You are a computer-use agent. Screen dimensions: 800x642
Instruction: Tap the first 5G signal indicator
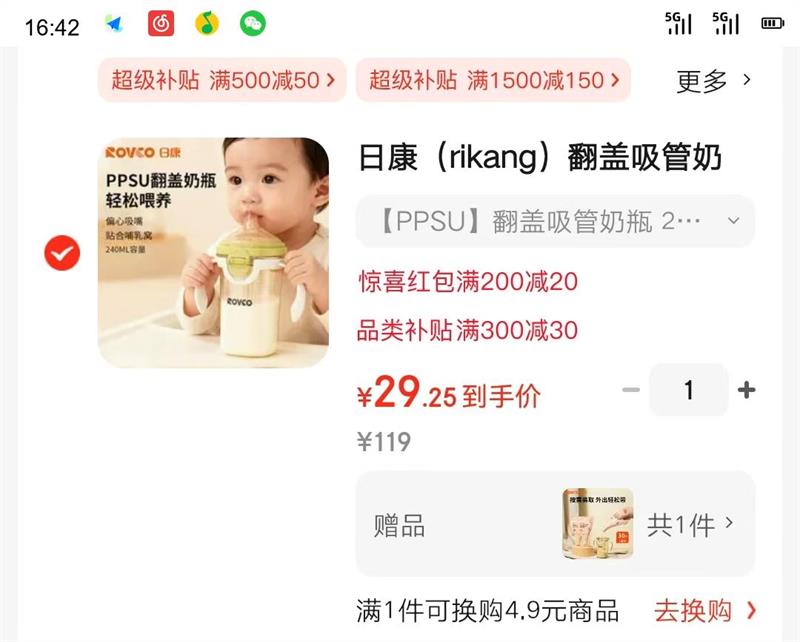[x=679, y=23]
